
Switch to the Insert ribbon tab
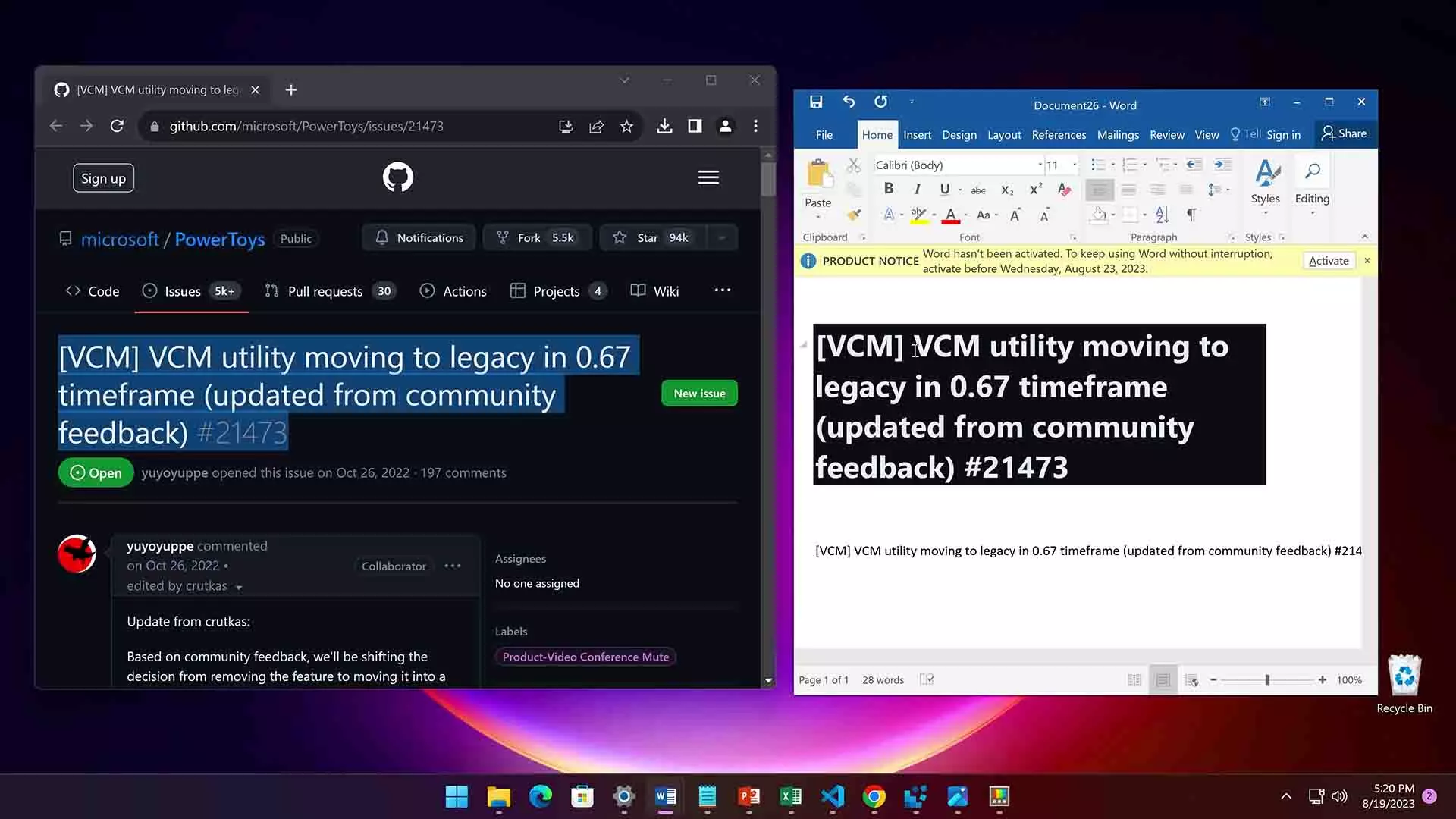pos(917,134)
